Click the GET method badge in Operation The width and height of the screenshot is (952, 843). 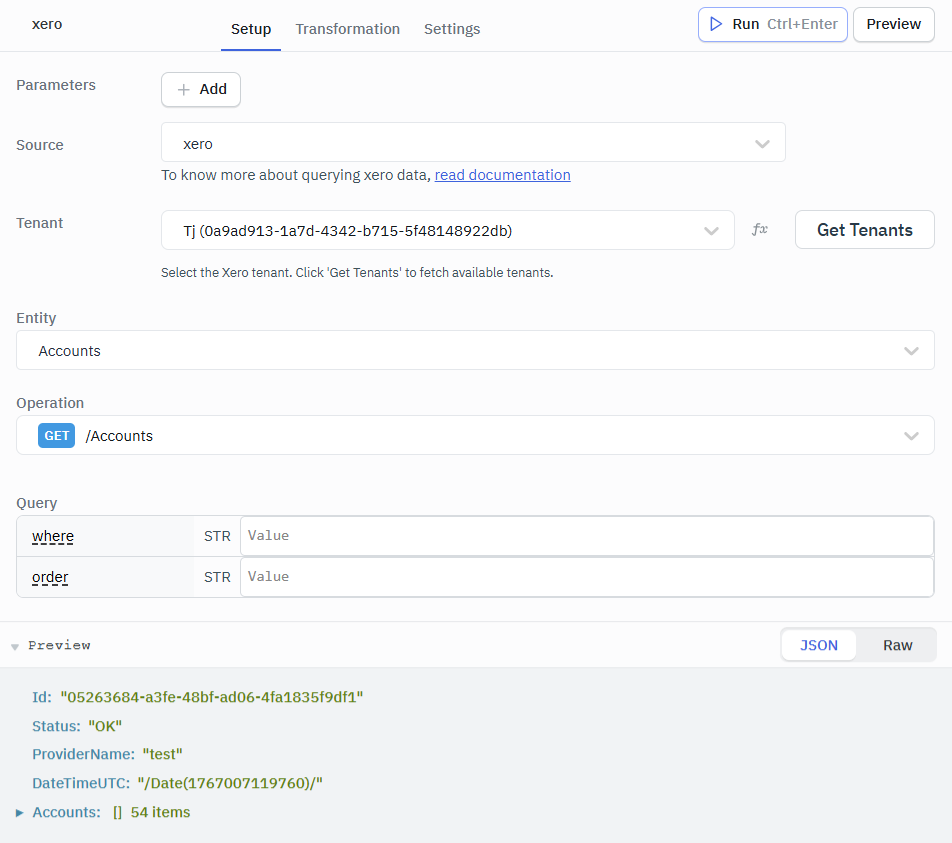(x=56, y=435)
